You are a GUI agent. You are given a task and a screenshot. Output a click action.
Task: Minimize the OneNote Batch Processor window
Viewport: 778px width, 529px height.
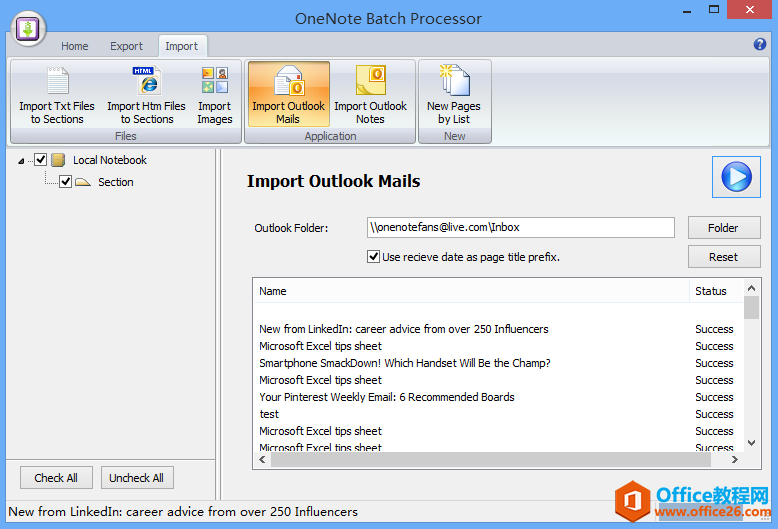687,10
